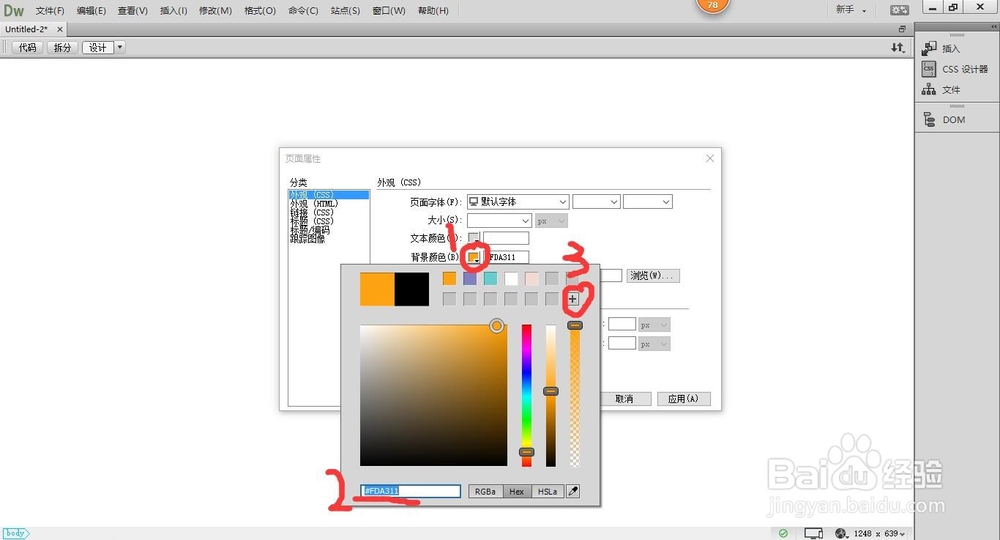This screenshot has height=540, width=1000.
Task: Open the upper margin px unit dropdown
Action: (x=654, y=325)
